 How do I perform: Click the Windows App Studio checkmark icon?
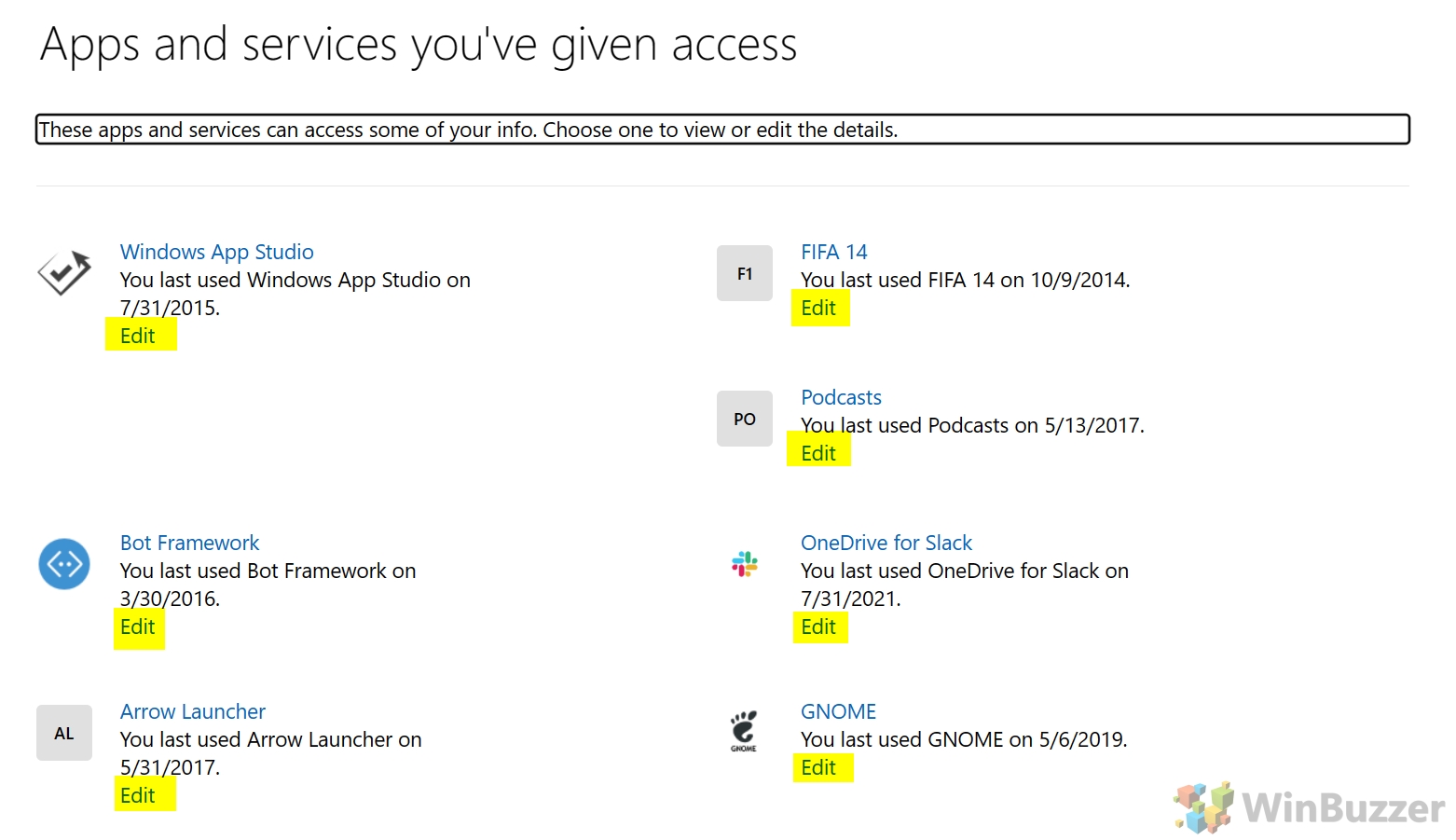[64, 273]
